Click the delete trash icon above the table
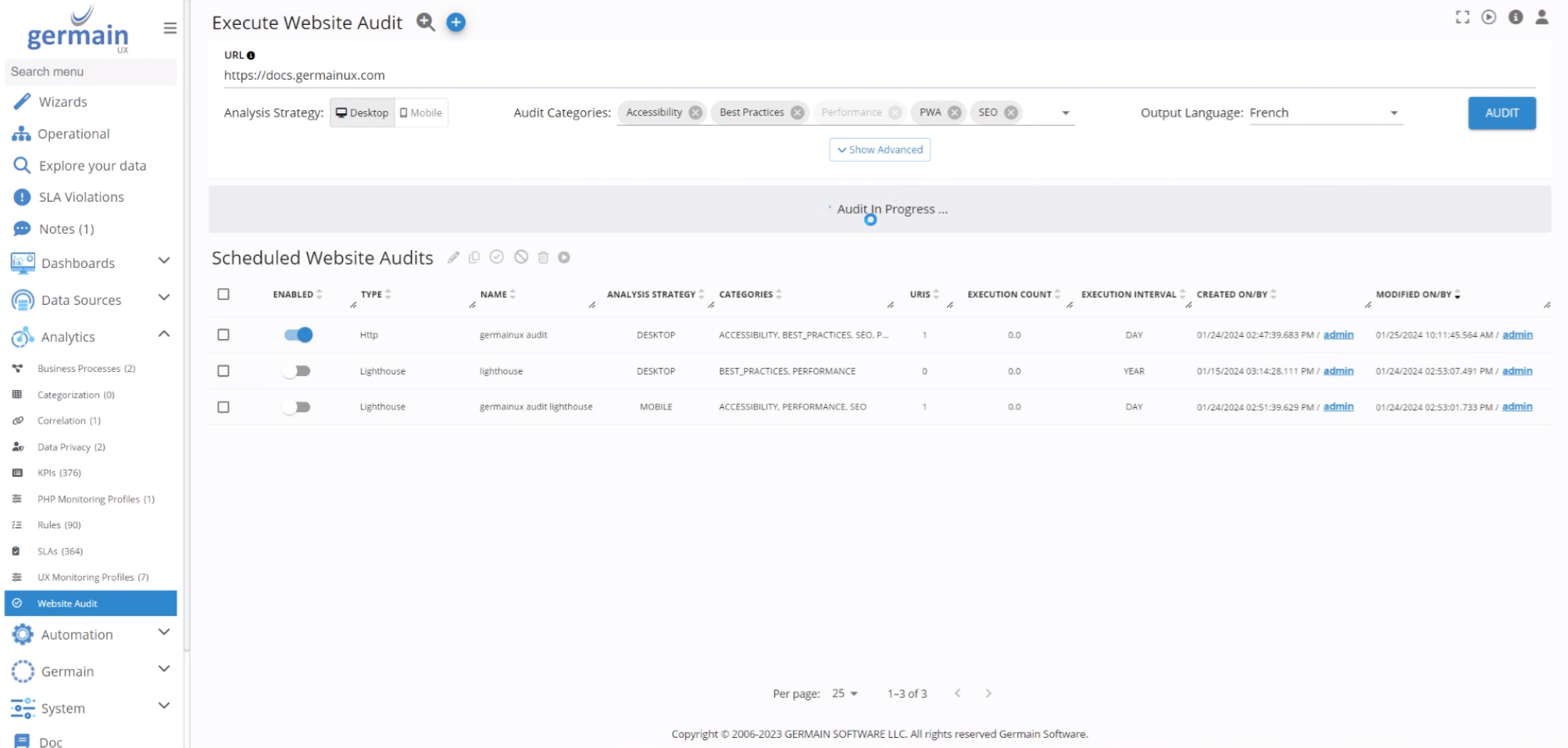 click(x=542, y=256)
